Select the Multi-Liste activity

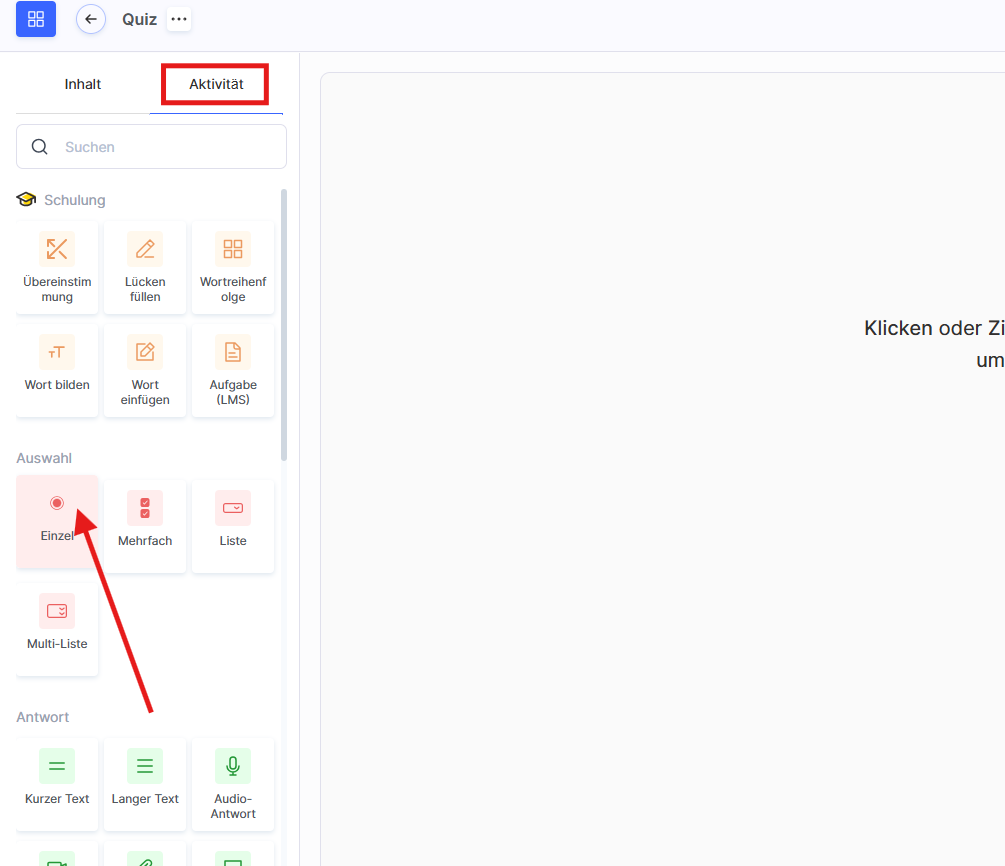tap(57, 629)
